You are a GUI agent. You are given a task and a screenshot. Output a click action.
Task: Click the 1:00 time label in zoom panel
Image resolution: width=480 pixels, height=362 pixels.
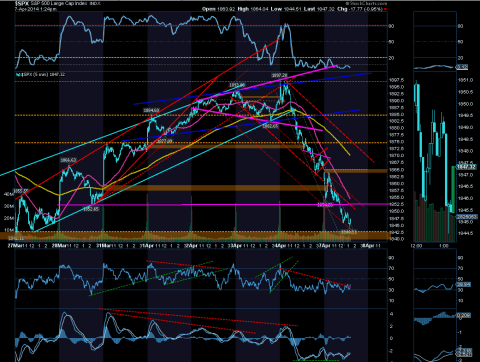(x=444, y=246)
